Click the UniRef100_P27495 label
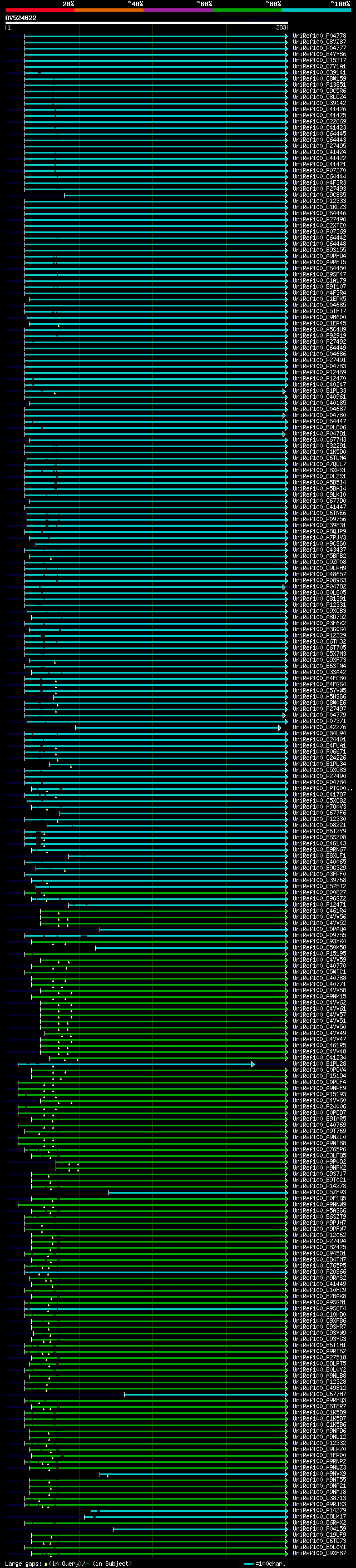 tap(319, 146)
